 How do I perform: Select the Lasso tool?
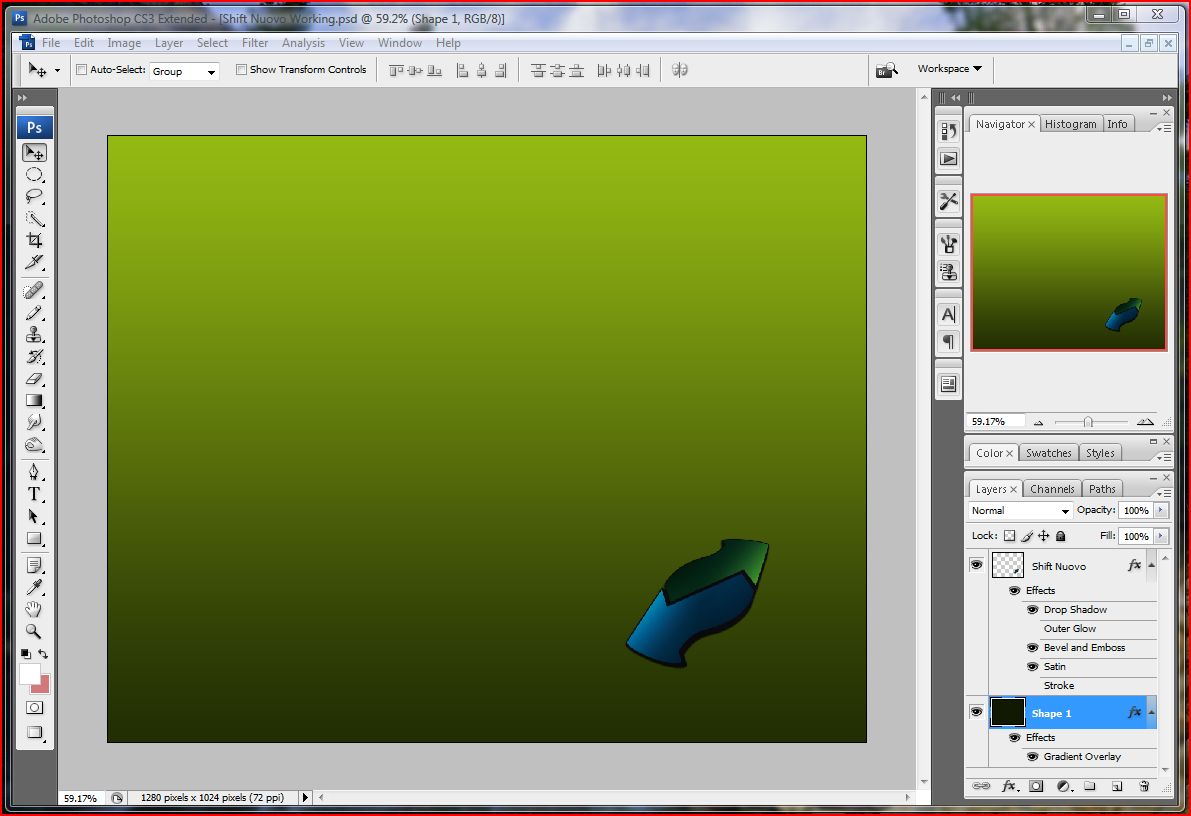tap(35, 196)
